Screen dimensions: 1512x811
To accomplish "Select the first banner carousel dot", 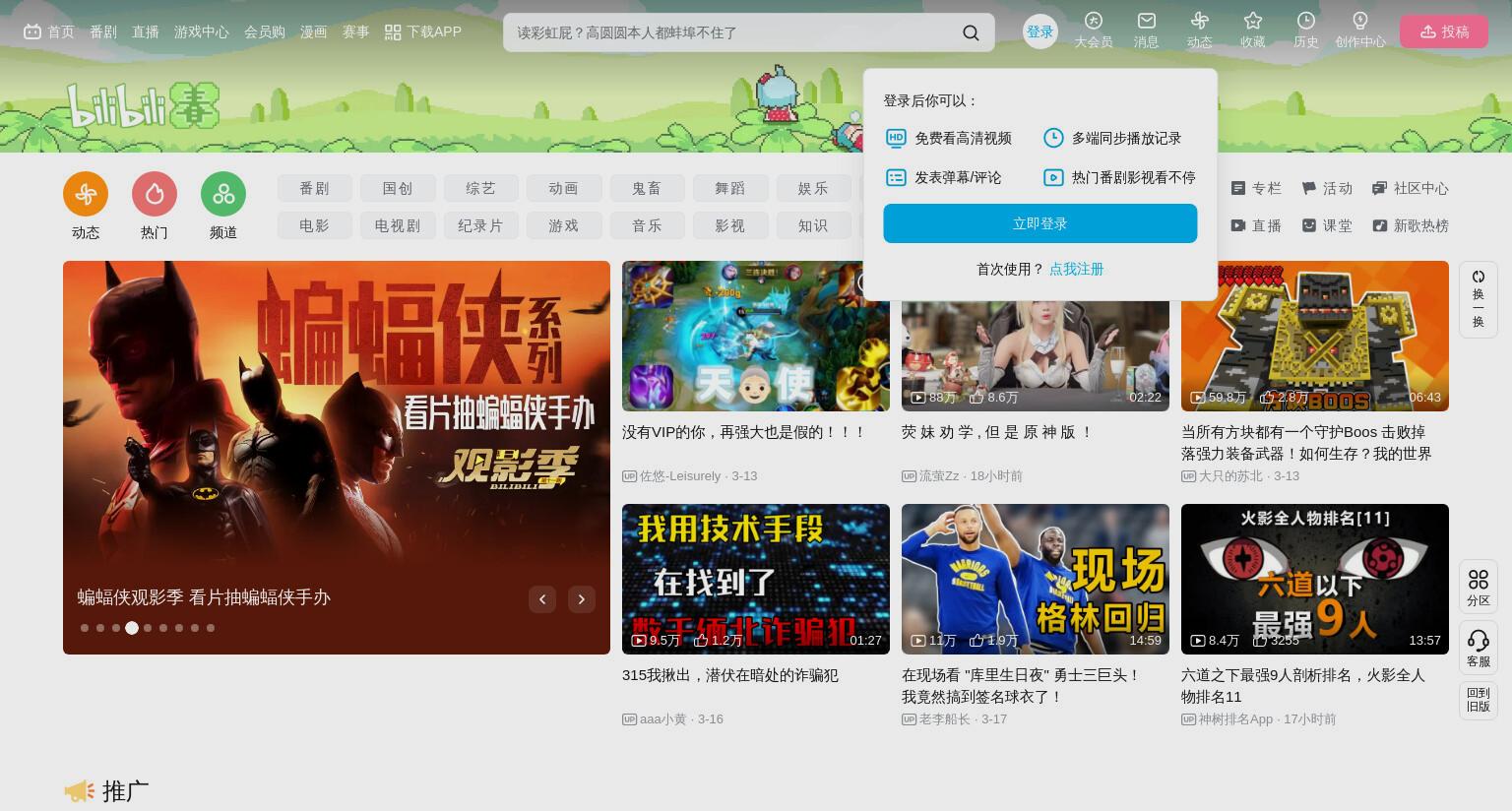I will click(85, 628).
